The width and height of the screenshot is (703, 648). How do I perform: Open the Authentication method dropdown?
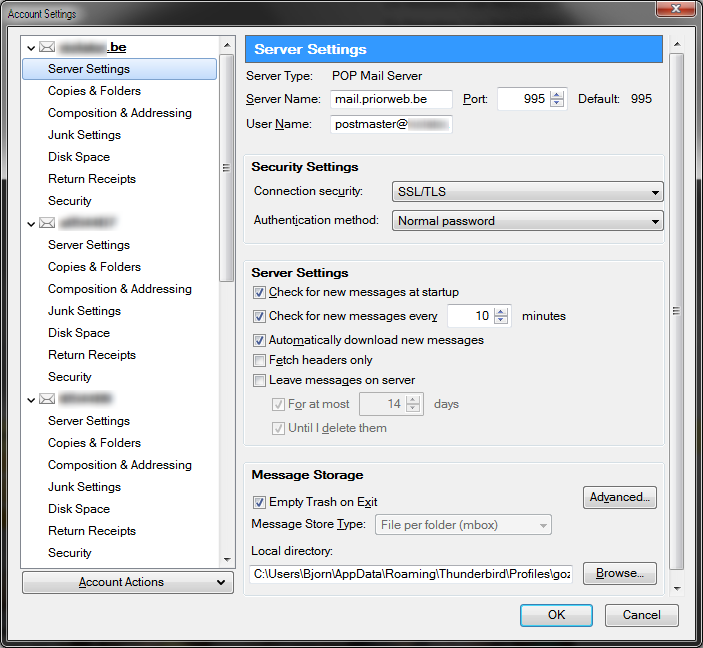click(527, 221)
